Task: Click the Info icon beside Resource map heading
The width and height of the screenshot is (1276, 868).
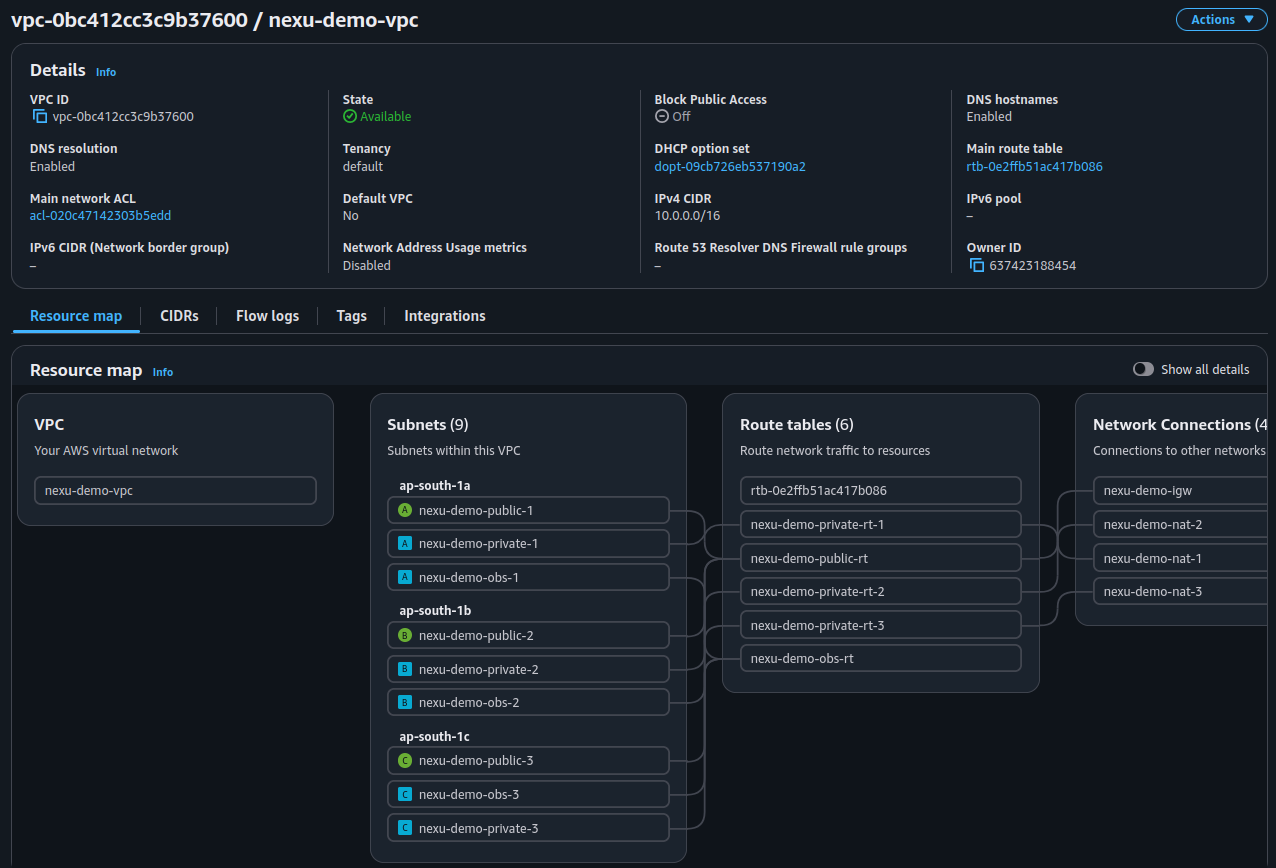Action: click(162, 371)
